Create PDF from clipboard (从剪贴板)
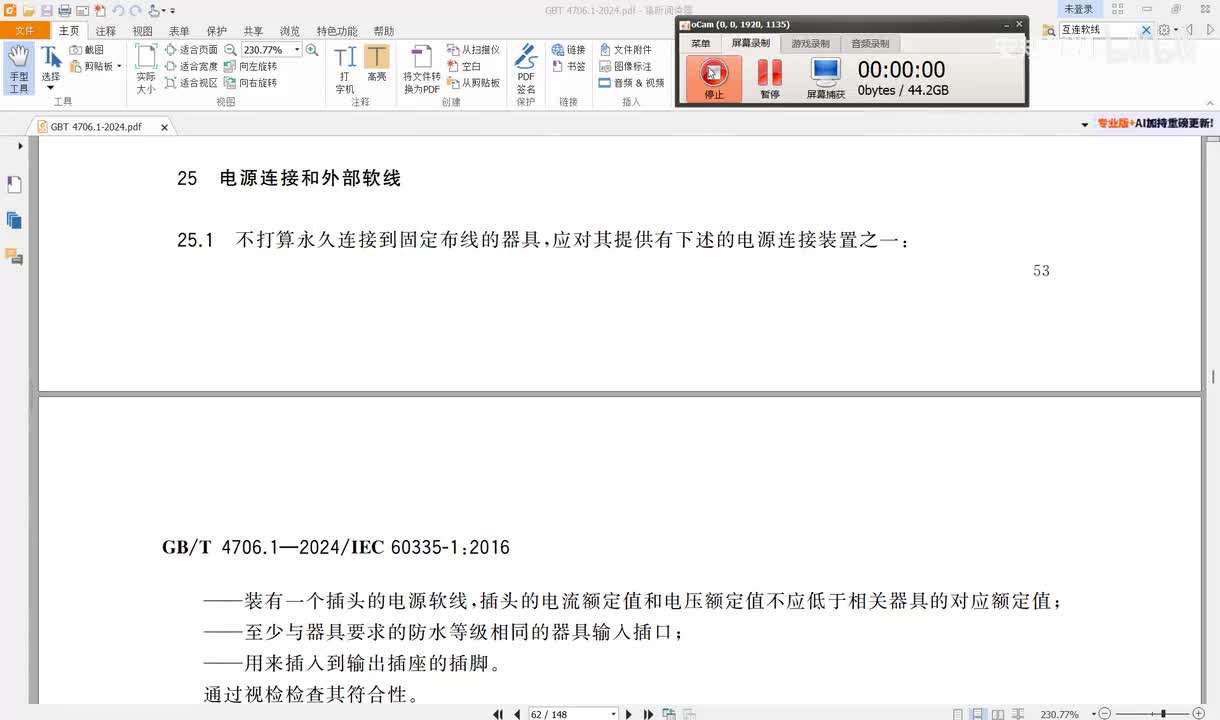The image size is (1220, 720). point(473,83)
